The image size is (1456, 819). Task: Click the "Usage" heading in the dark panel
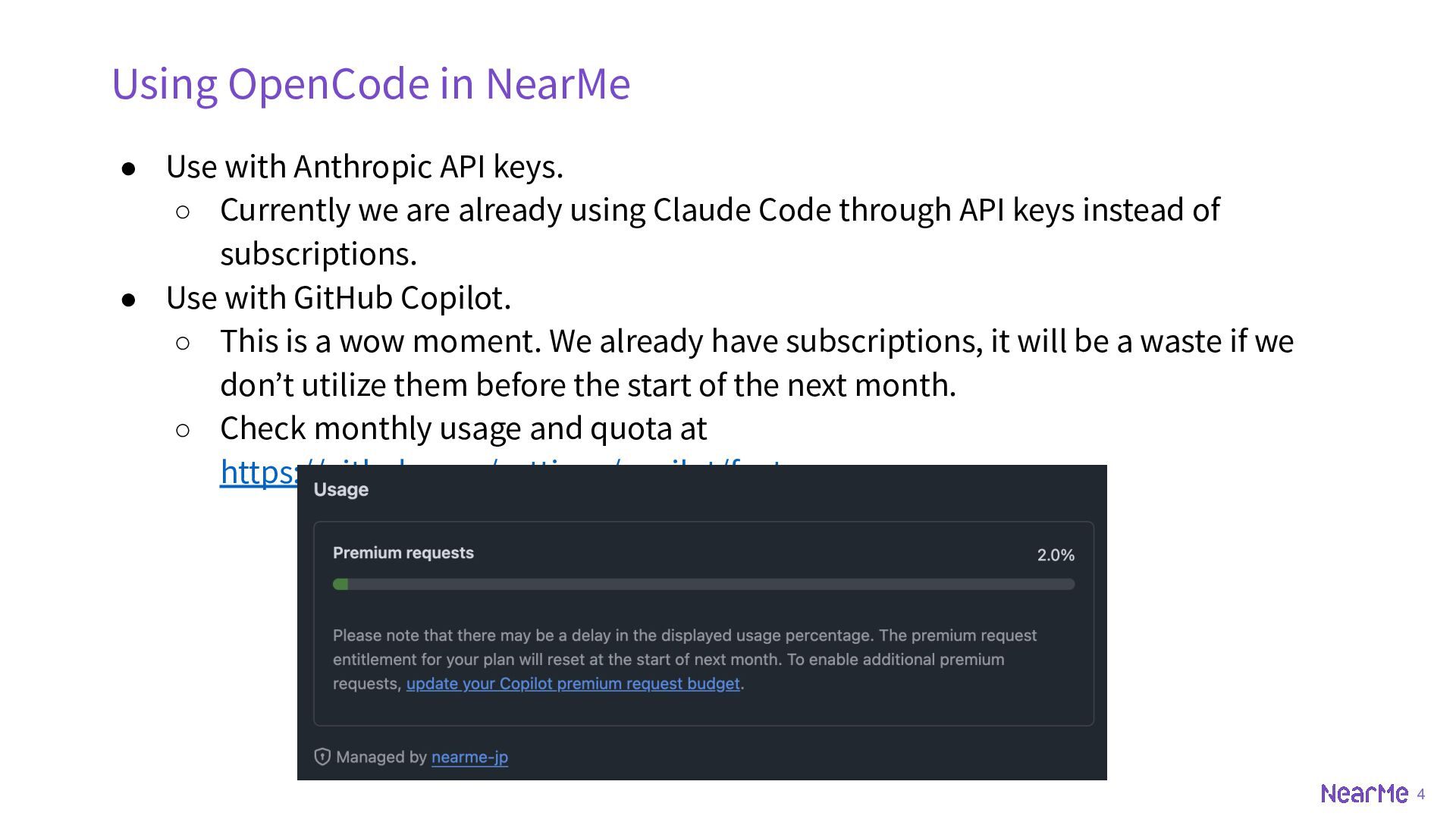tap(341, 489)
